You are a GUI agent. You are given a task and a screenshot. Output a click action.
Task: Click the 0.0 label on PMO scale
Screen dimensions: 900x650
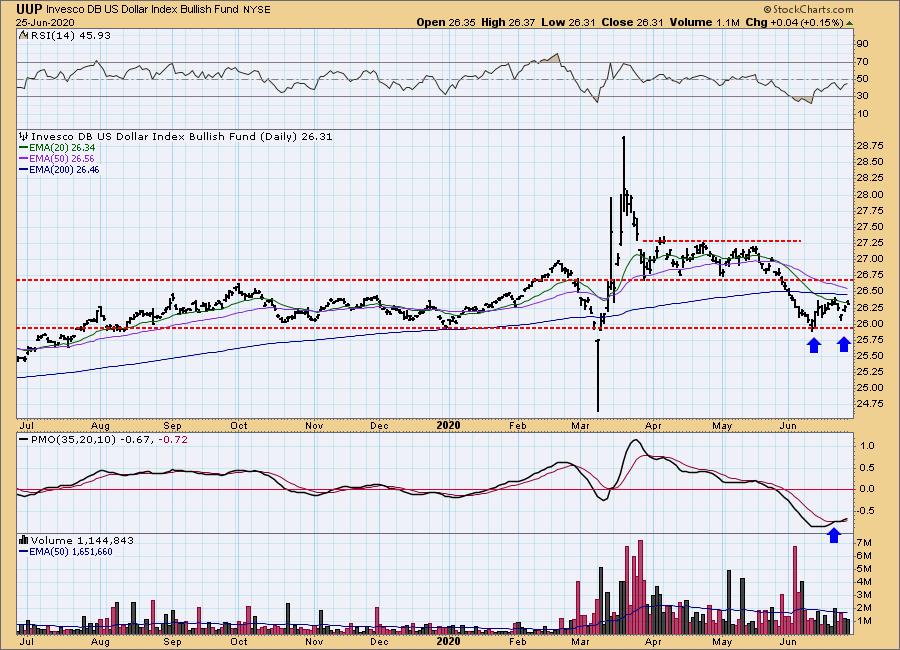(867, 489)
